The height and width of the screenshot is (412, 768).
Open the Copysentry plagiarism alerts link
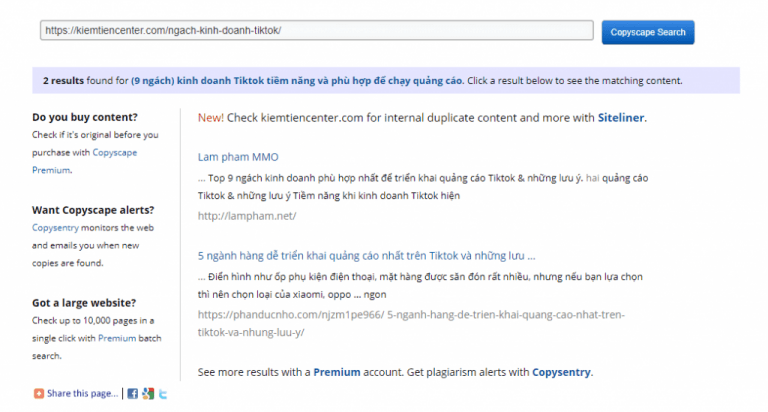561,372
